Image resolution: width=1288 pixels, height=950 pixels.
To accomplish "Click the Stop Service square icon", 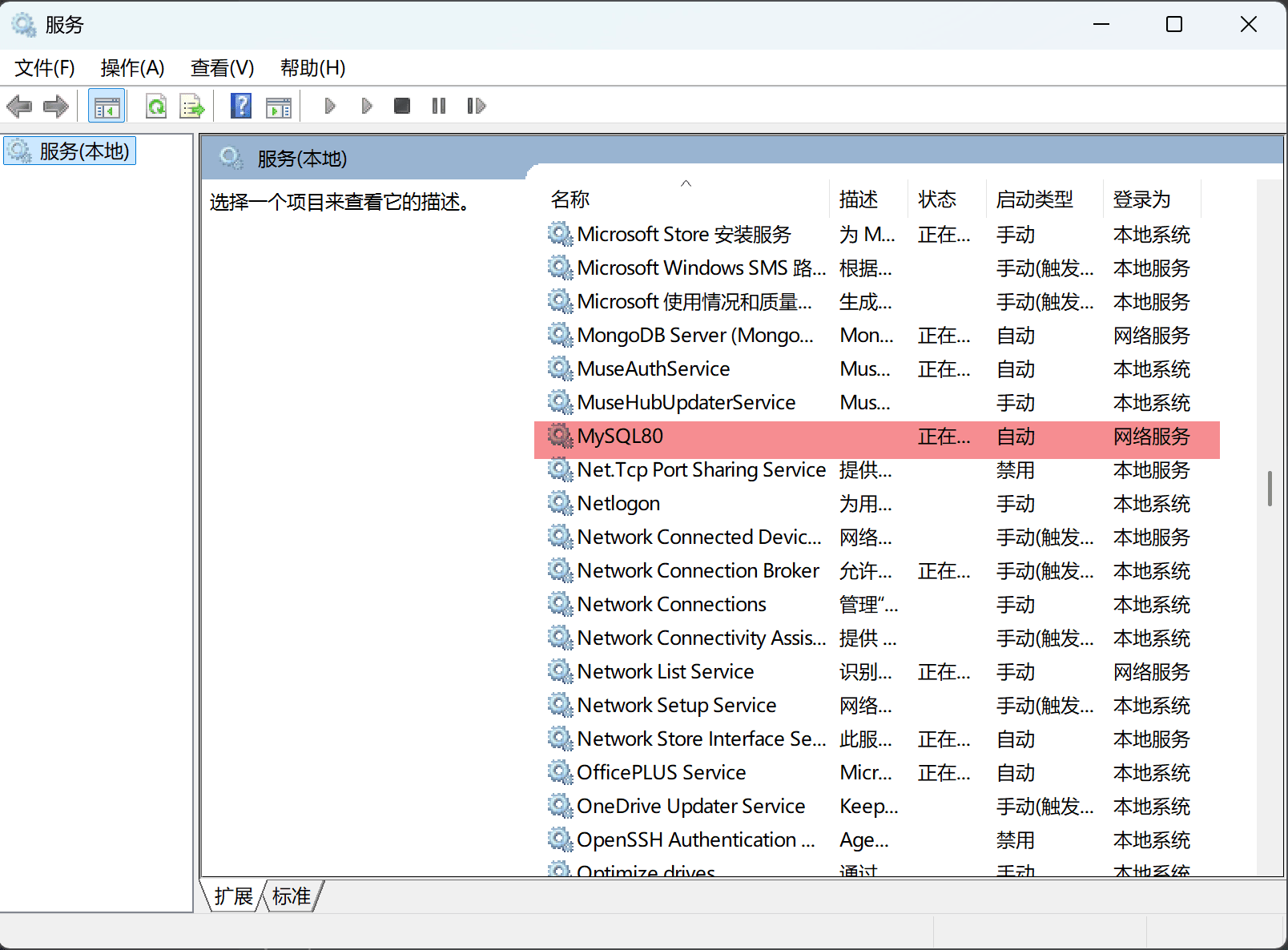I will (x=402, y=106).
